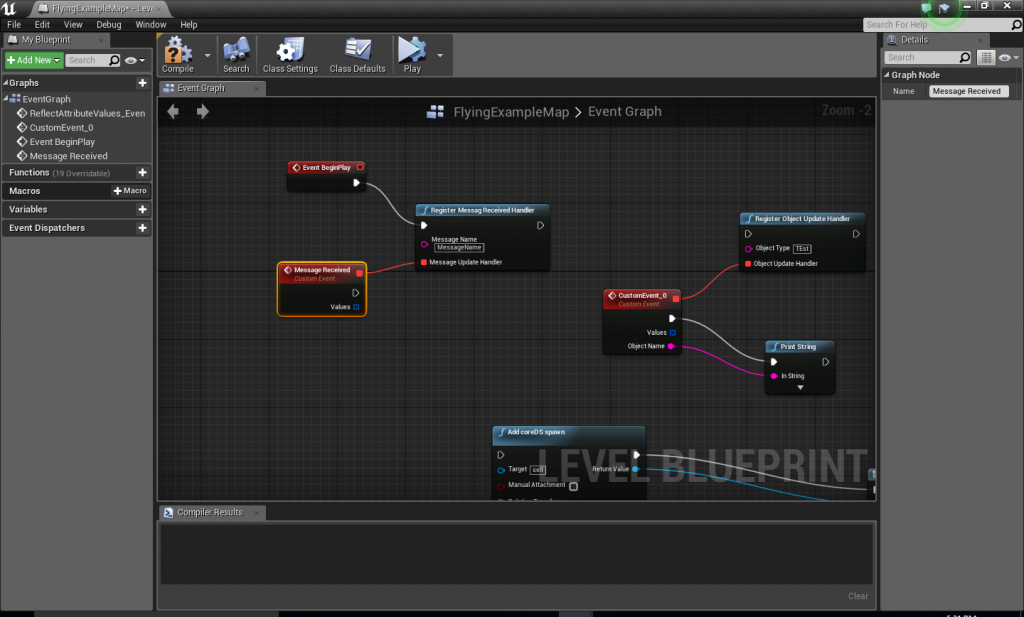Click Clear in the Compiler Results panel
Screen dimensions: 1024x617
tap(857, 595)
